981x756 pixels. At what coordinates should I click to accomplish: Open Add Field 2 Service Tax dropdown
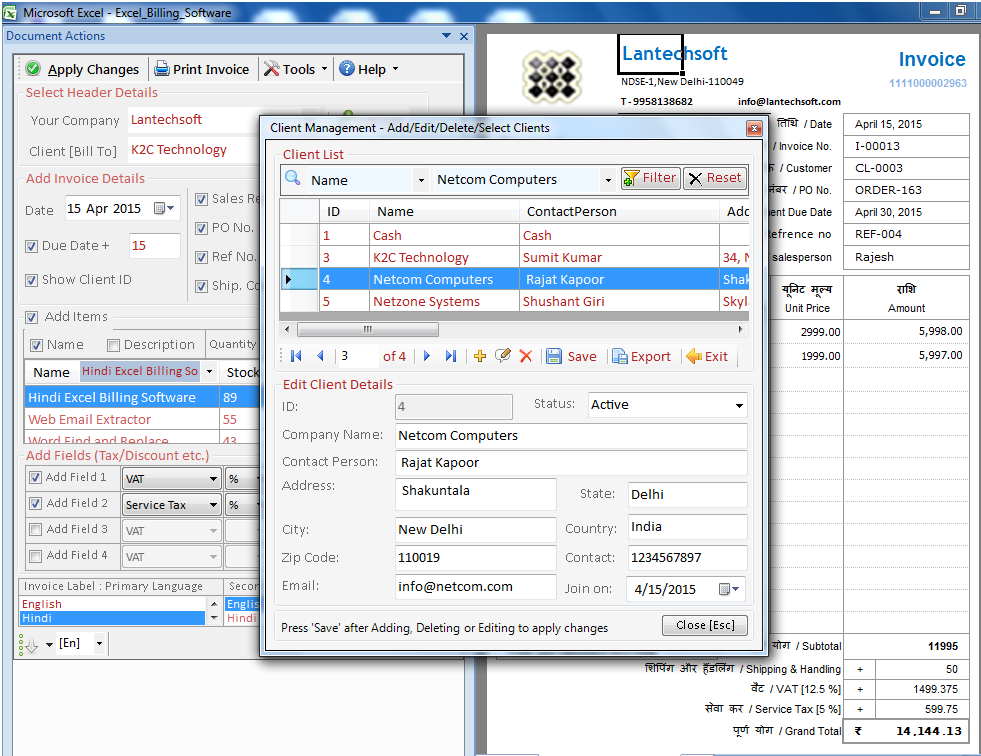click(213, 504)
